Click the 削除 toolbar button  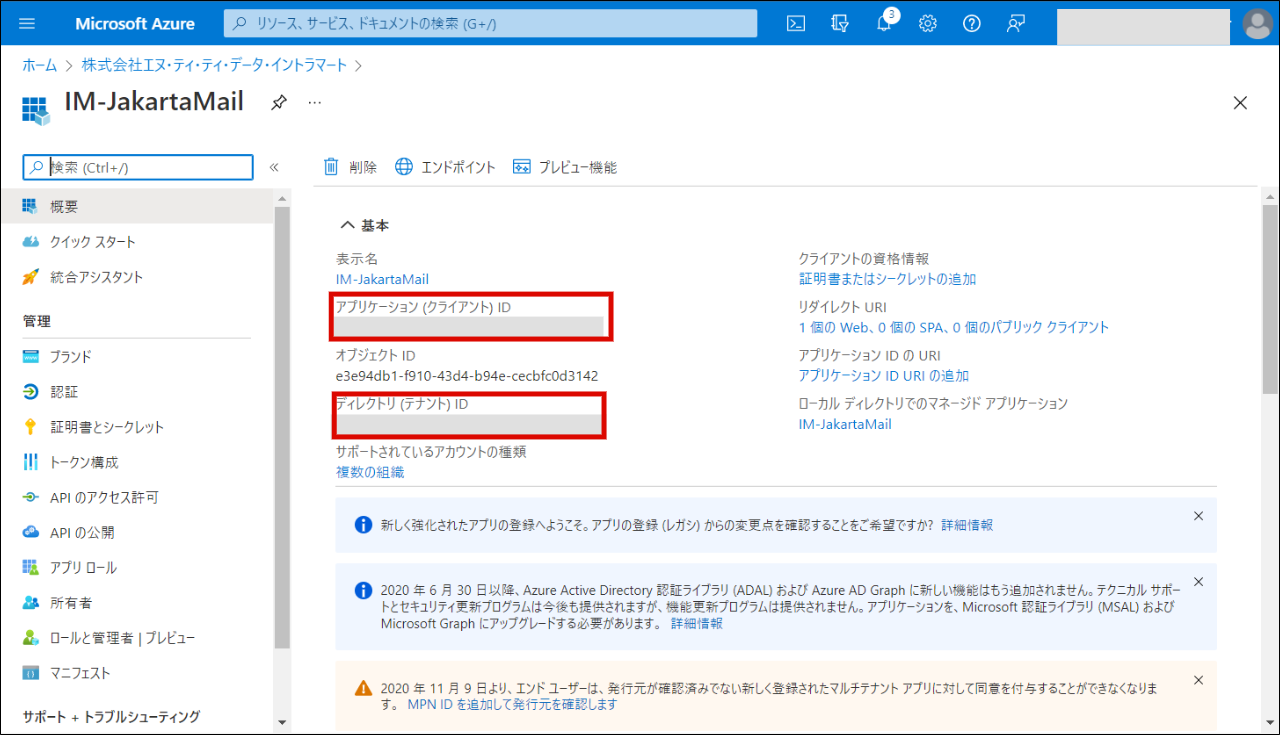click(350, 167)
